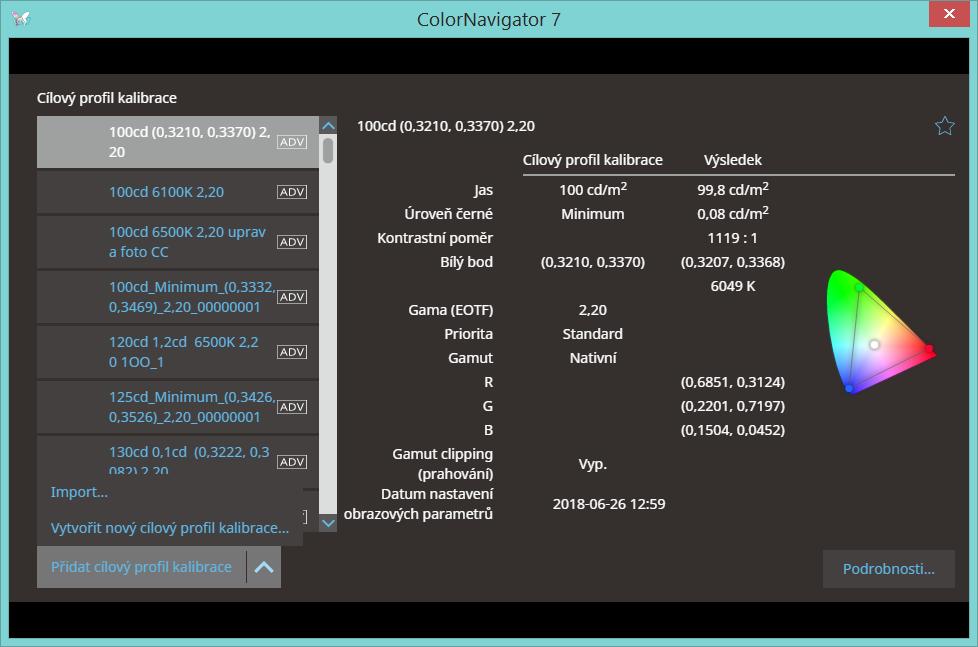Image resolution: width=978 pixels, height=647 pixels.
Task: Click ADV badge on 125cd_Minimum target
Action: [292, 407]
